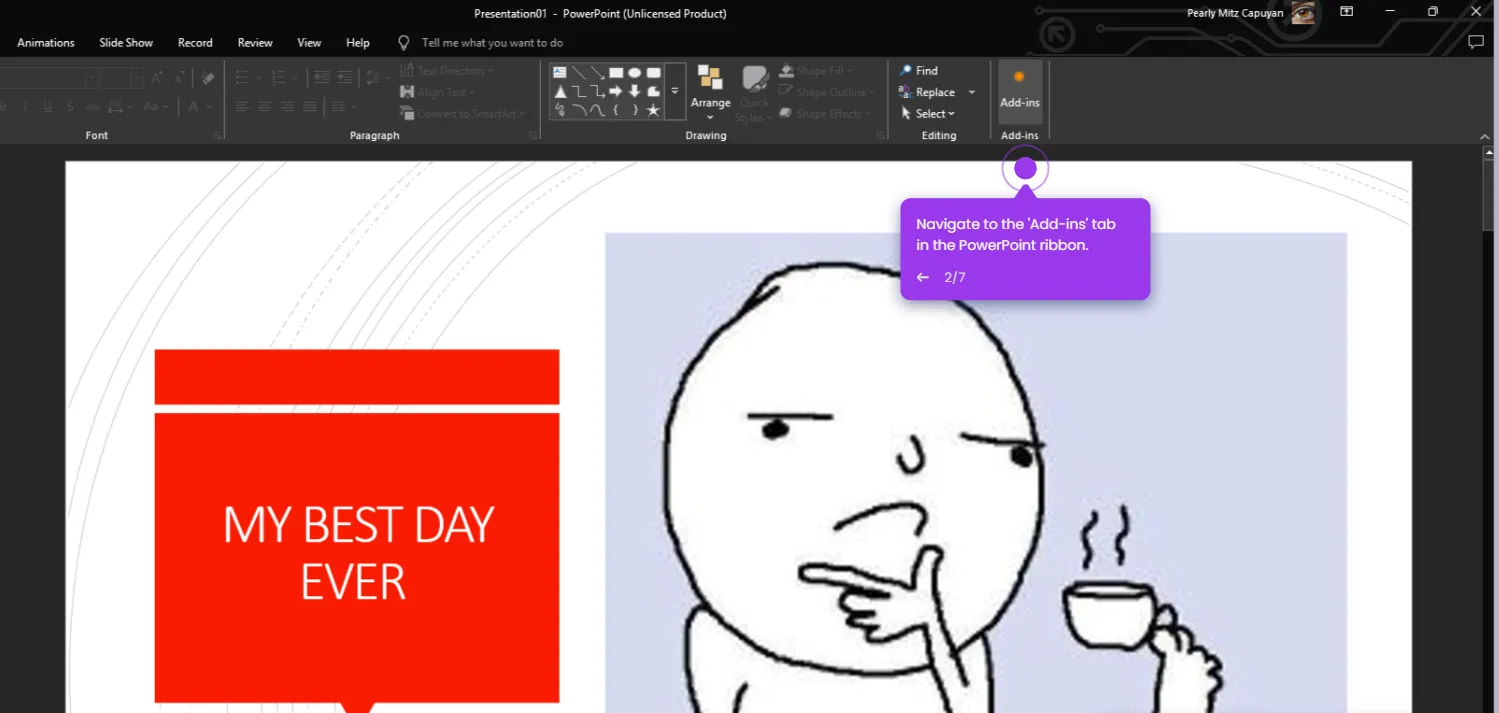Open the Font Color dropdown
The height and width of the screenshot is (713, 1499).
209,106
